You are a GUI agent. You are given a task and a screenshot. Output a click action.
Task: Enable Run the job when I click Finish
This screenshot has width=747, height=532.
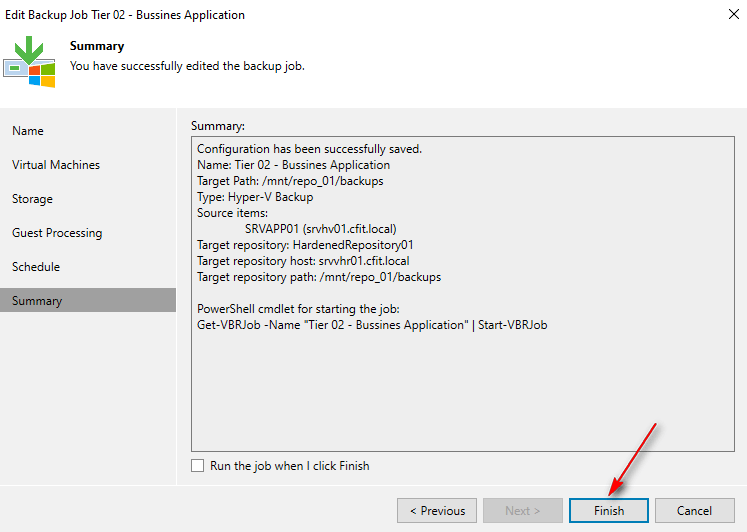pos(198,466)
